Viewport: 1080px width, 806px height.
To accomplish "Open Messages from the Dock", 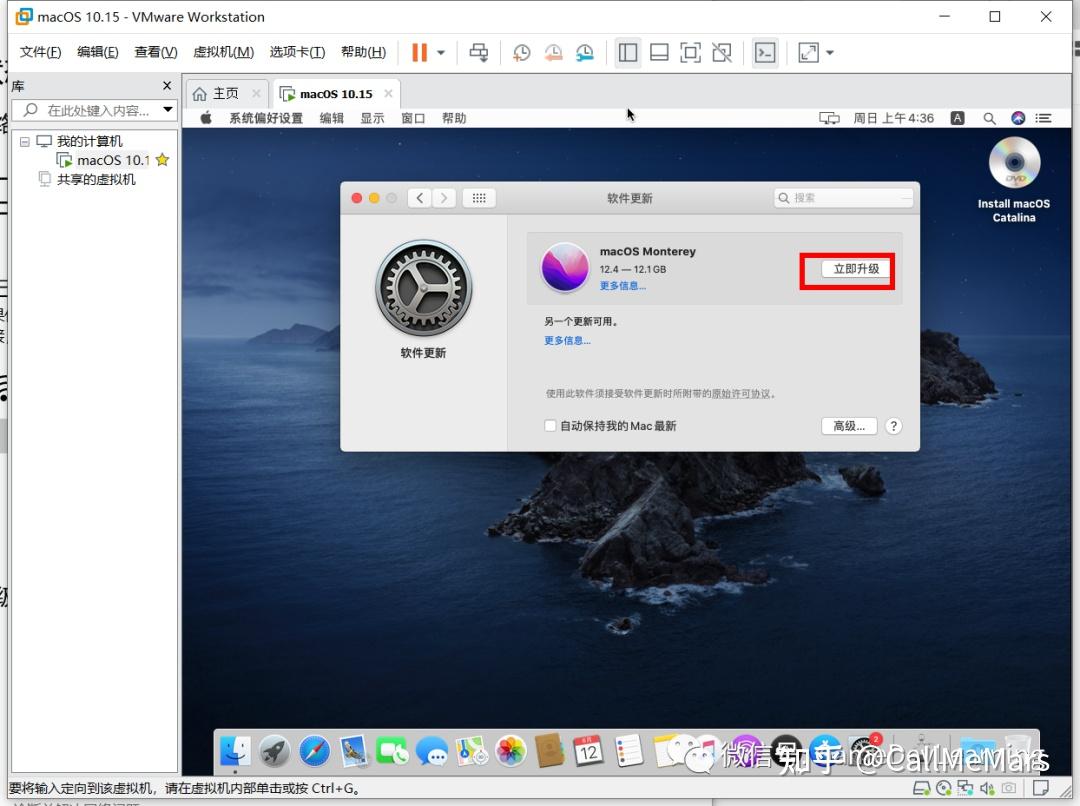I will [433, 751].
